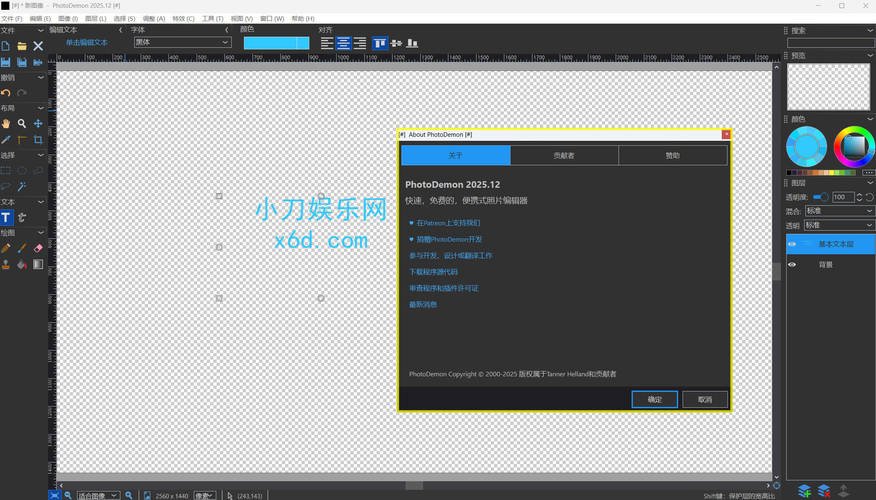
Task: Click the center-align text icon
Action: pyautogui.click(x=344, y=43)
